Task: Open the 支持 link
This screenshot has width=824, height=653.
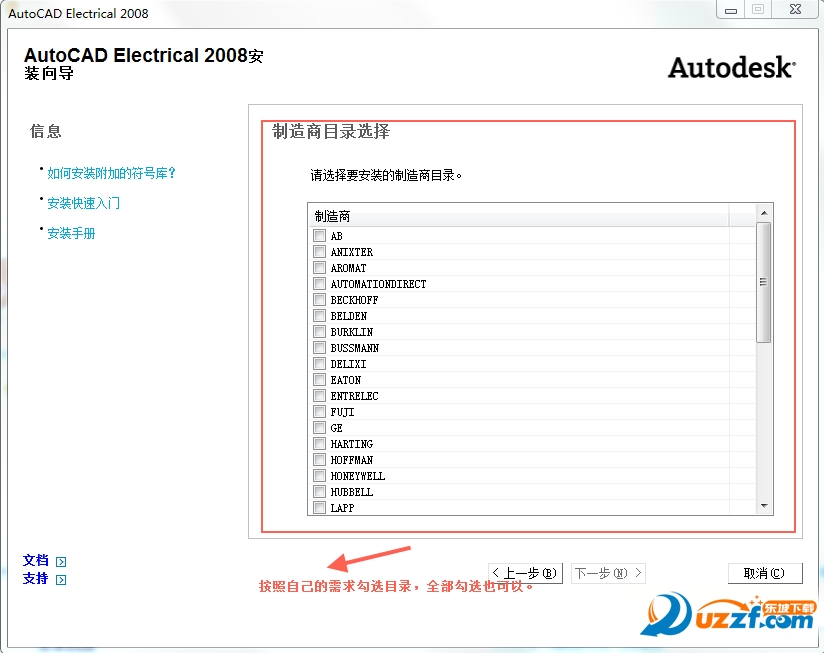Action: 36,578
